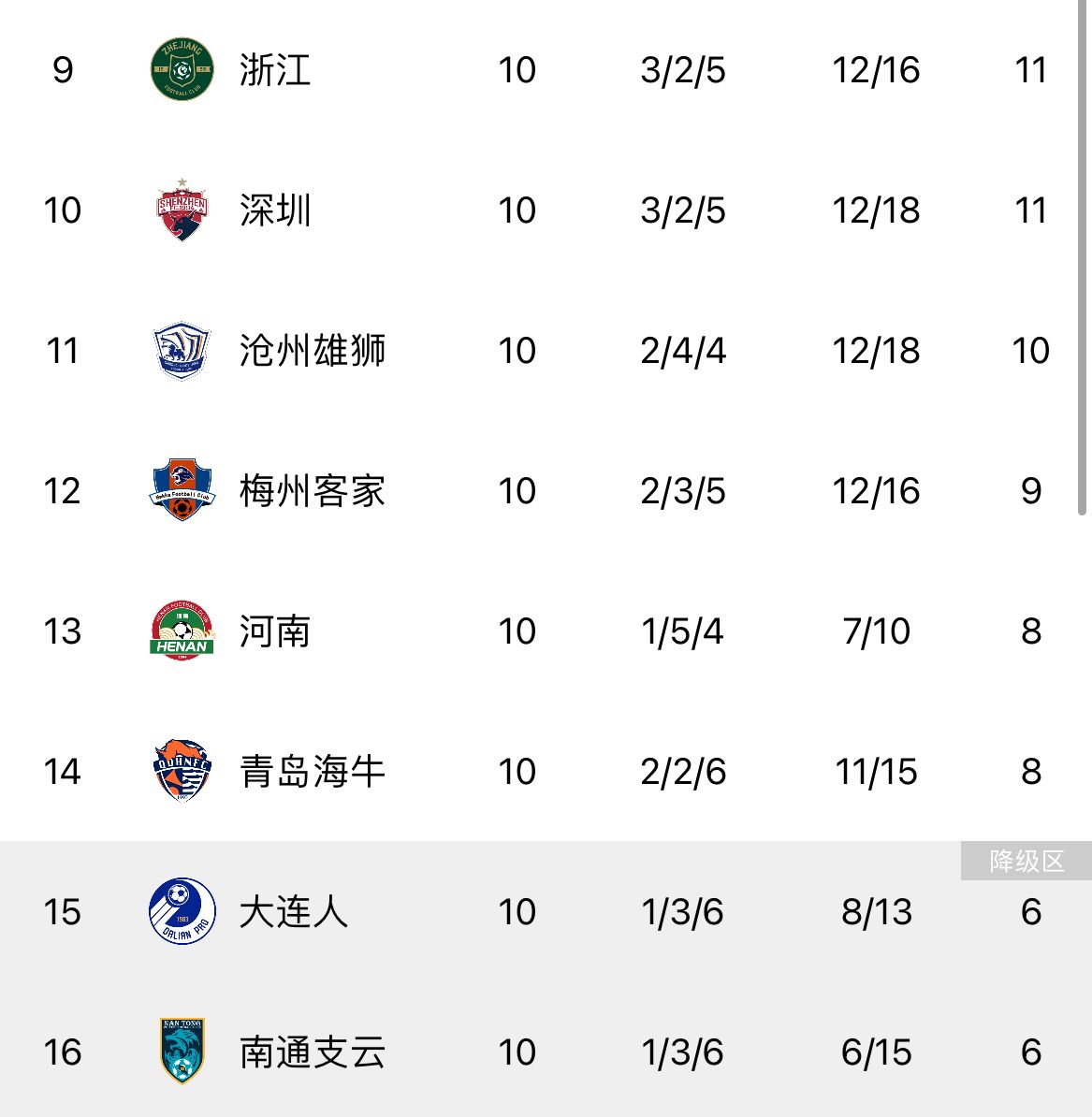Click the Henan club emblem
Image resolution: width=1092 pixels, height=1117 pixels.
pos(182,631)
